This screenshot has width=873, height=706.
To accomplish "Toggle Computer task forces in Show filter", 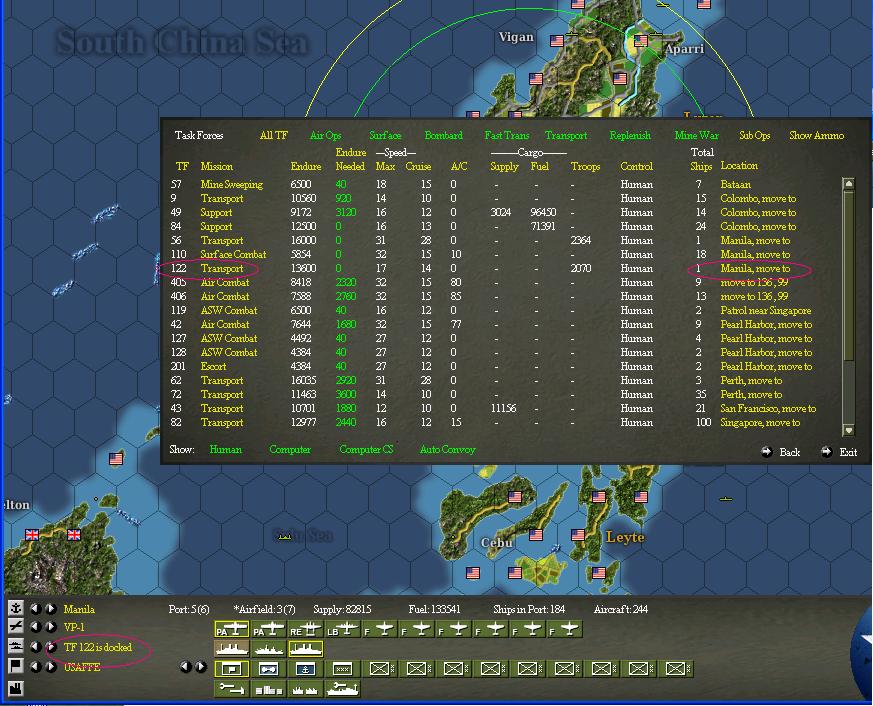I will pos(290,449).
